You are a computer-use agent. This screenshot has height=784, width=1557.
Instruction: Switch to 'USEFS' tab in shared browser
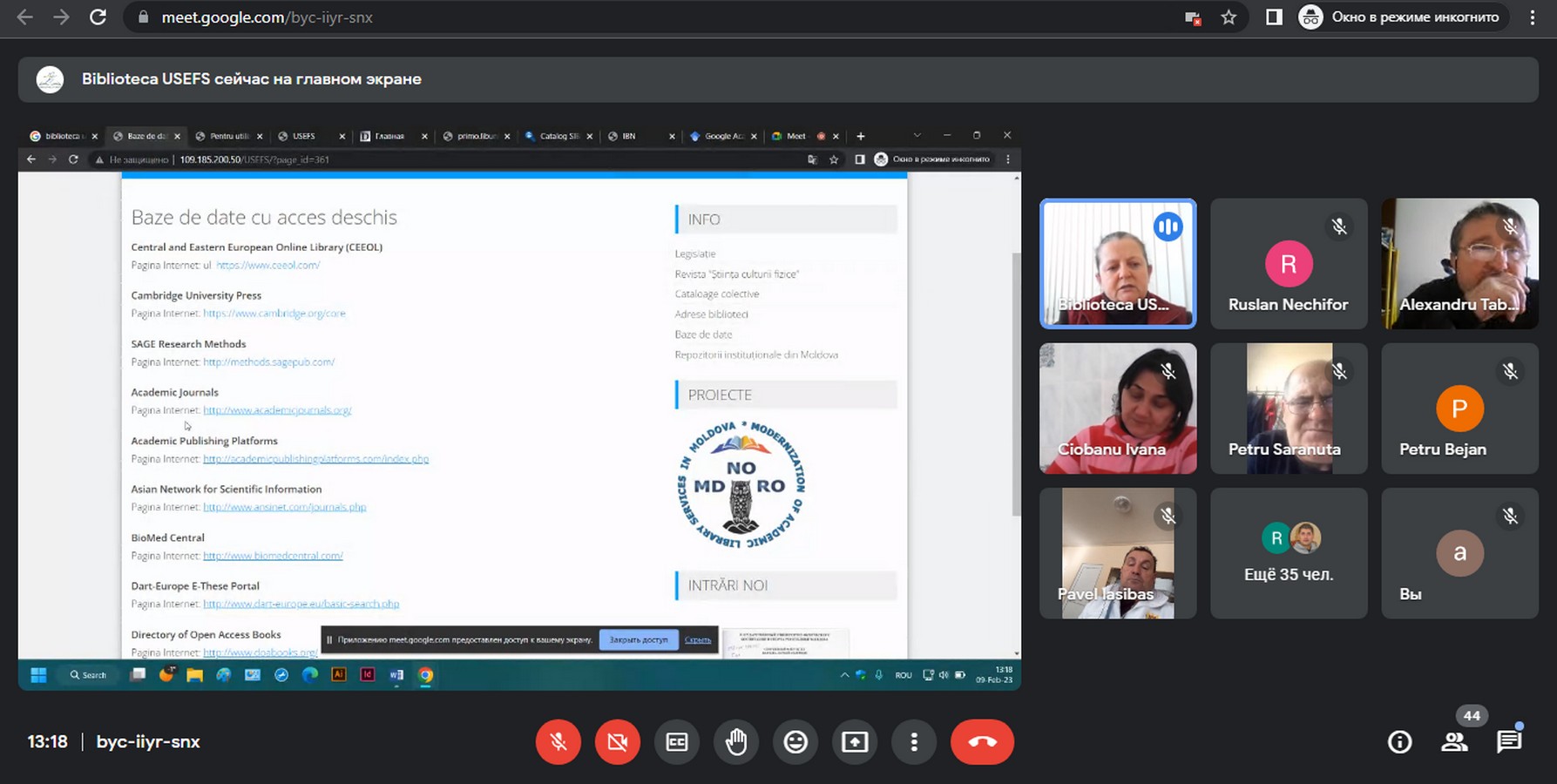pos(311,136)
